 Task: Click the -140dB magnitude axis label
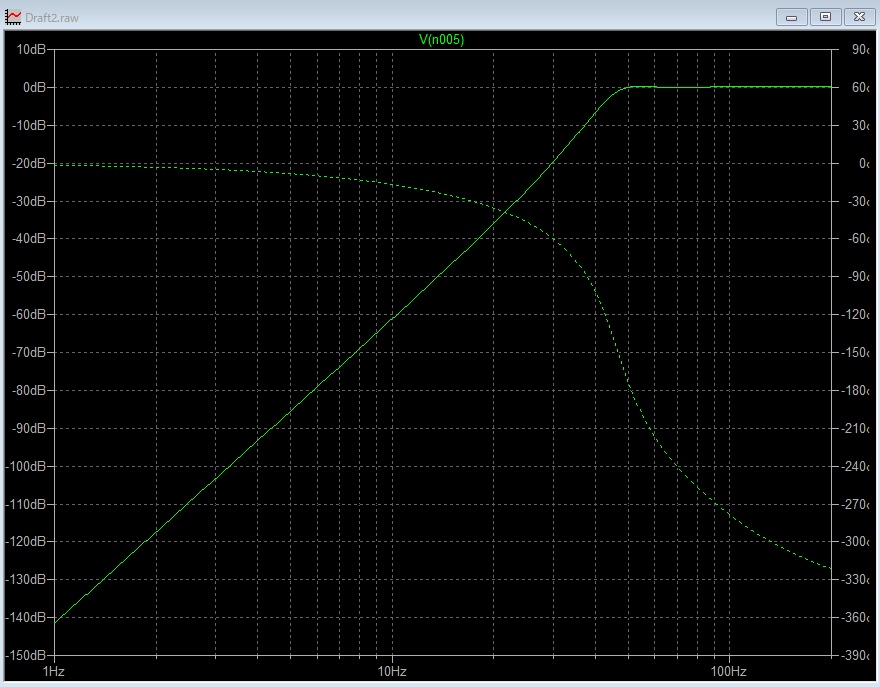[26, 617]
